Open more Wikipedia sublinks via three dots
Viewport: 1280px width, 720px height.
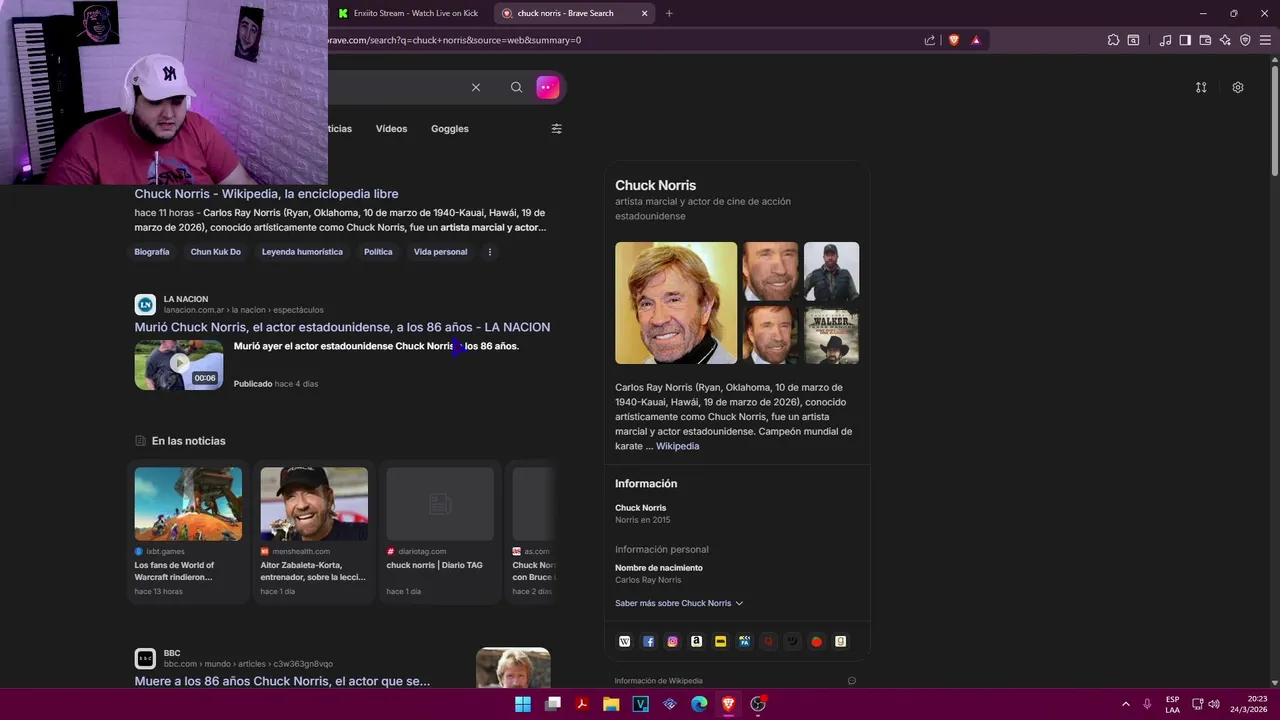click(x=490, y=252)
